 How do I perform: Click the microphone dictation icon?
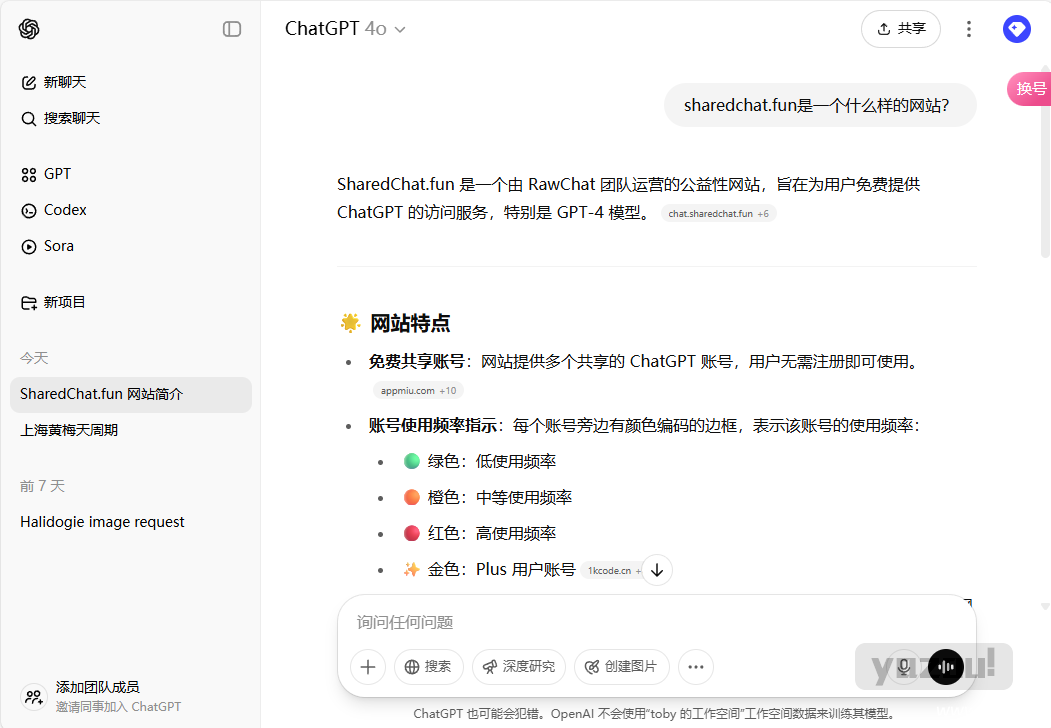click(904, 667)
